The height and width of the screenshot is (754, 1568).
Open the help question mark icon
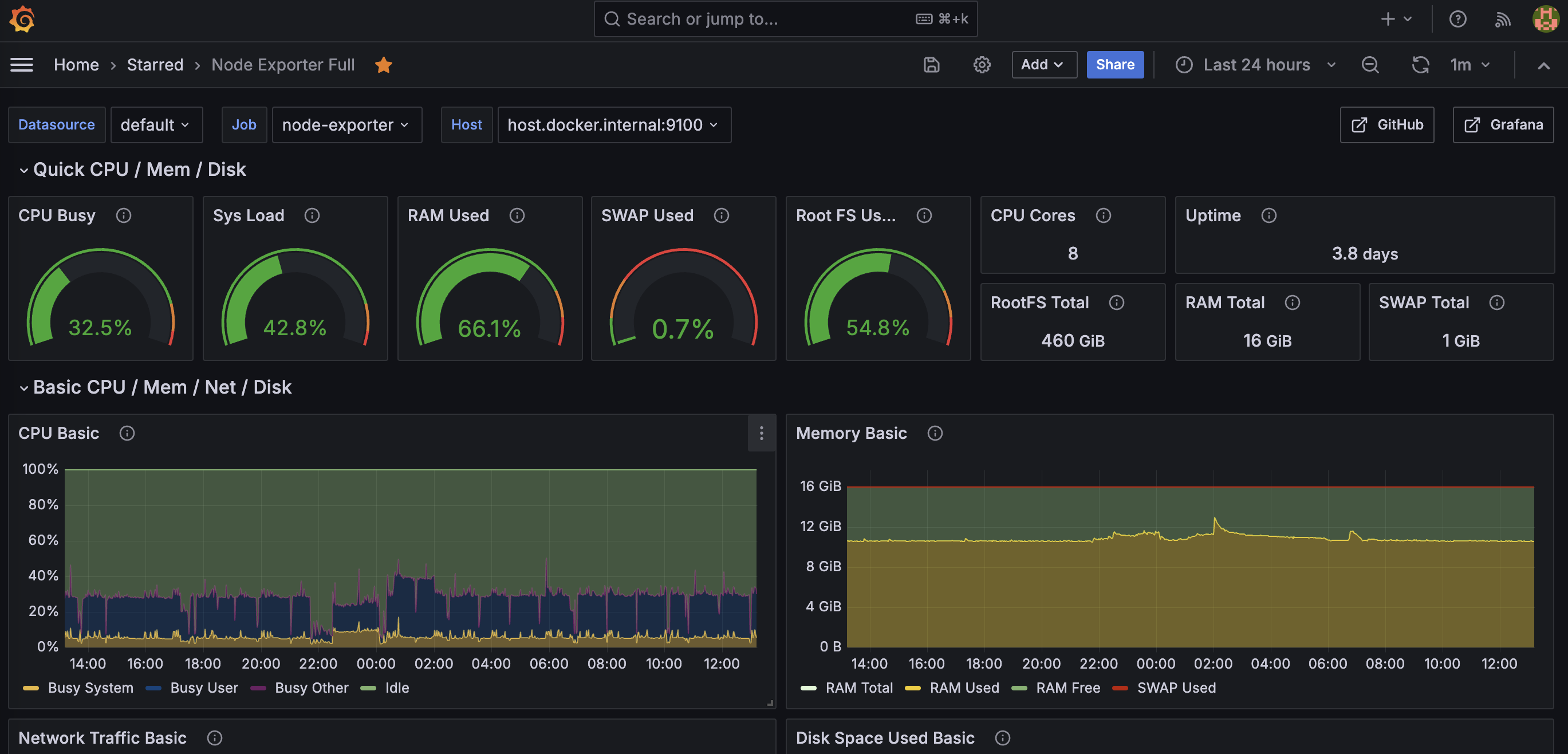click(x=1457, y=19)
